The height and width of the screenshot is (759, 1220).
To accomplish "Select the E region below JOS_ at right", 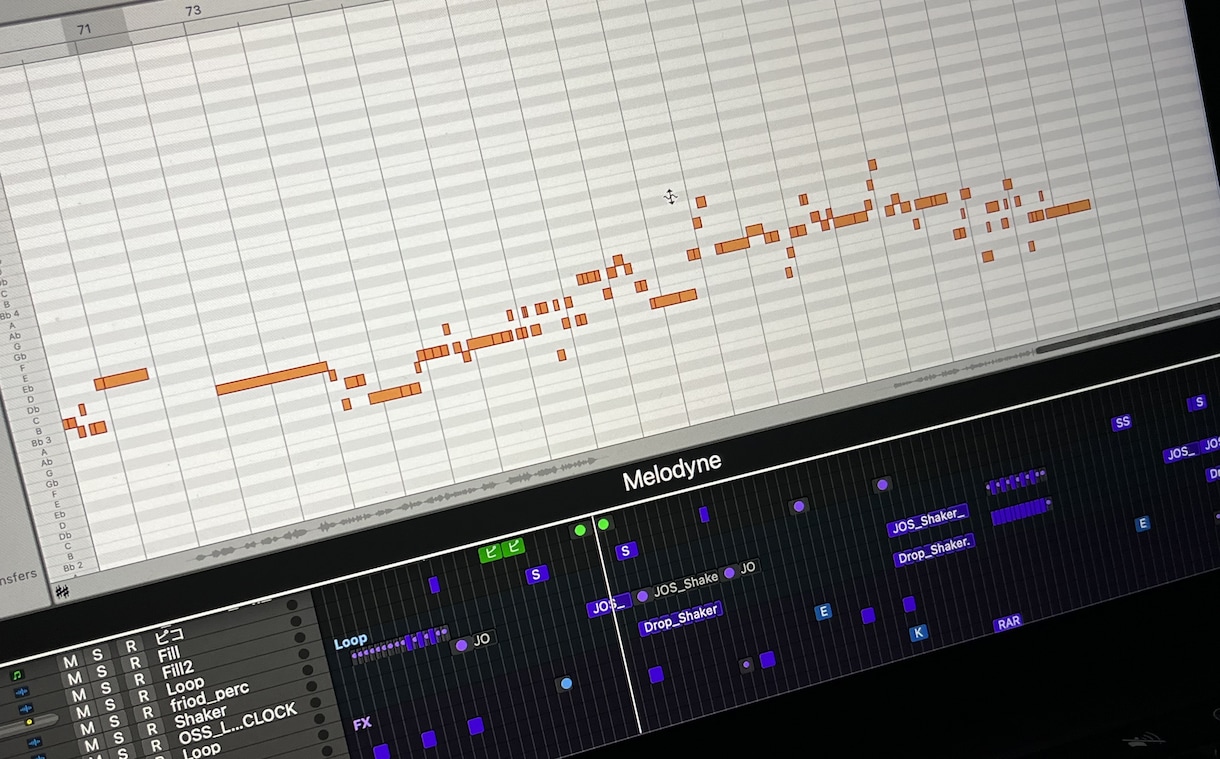I will click(x=1142, y=523).
